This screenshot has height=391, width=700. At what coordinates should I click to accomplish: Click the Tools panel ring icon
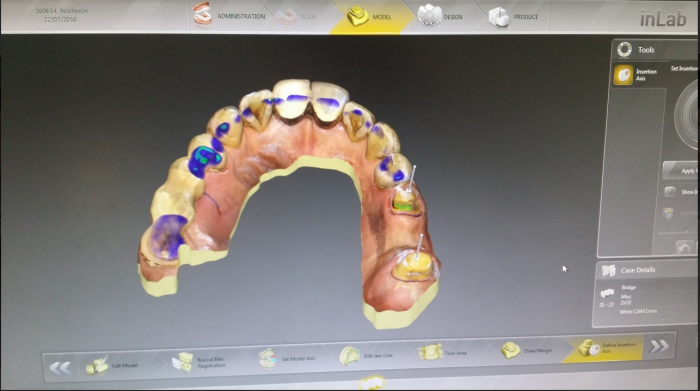(625, 49)
